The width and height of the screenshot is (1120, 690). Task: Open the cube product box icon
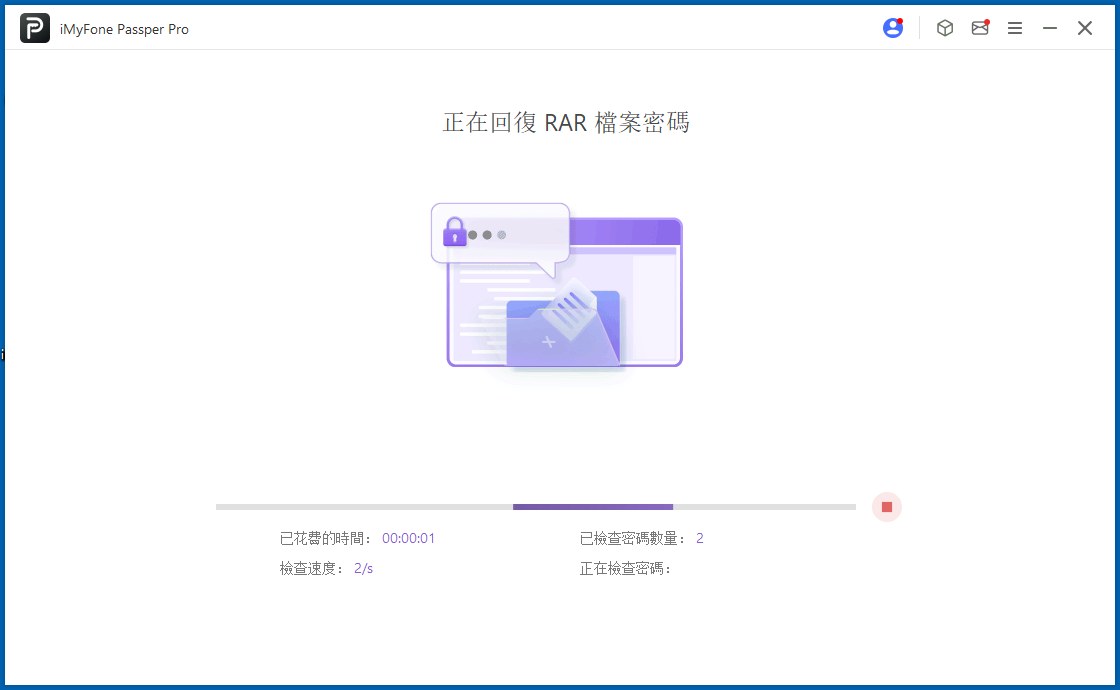945,28
